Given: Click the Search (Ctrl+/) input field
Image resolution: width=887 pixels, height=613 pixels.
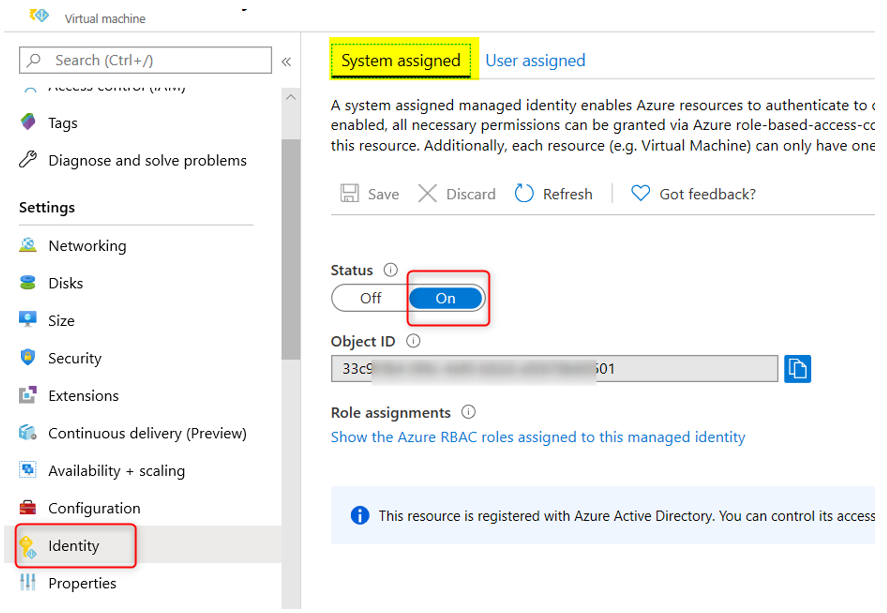Looking at the screenshot, I should [145, 60].
